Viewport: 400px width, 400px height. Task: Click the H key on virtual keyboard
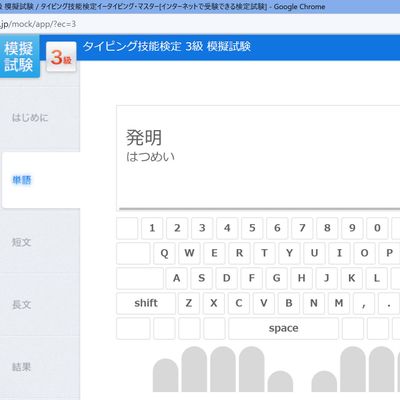302,278
